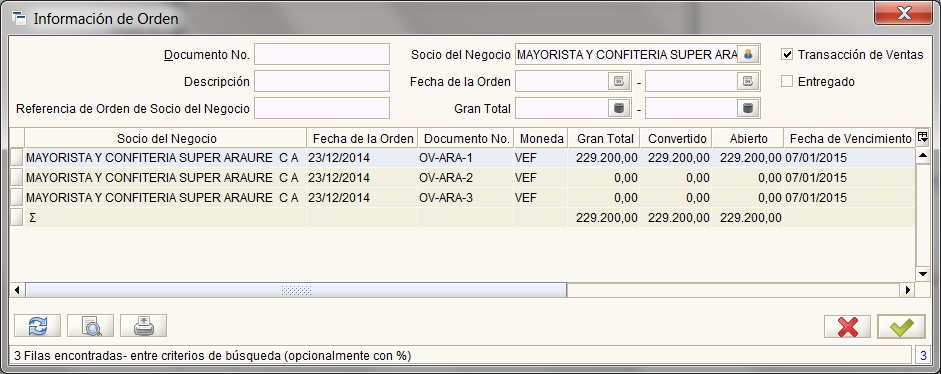Open calendar for end Fecha de la Orden
This screenshot has height=374, width=941.
748,81
